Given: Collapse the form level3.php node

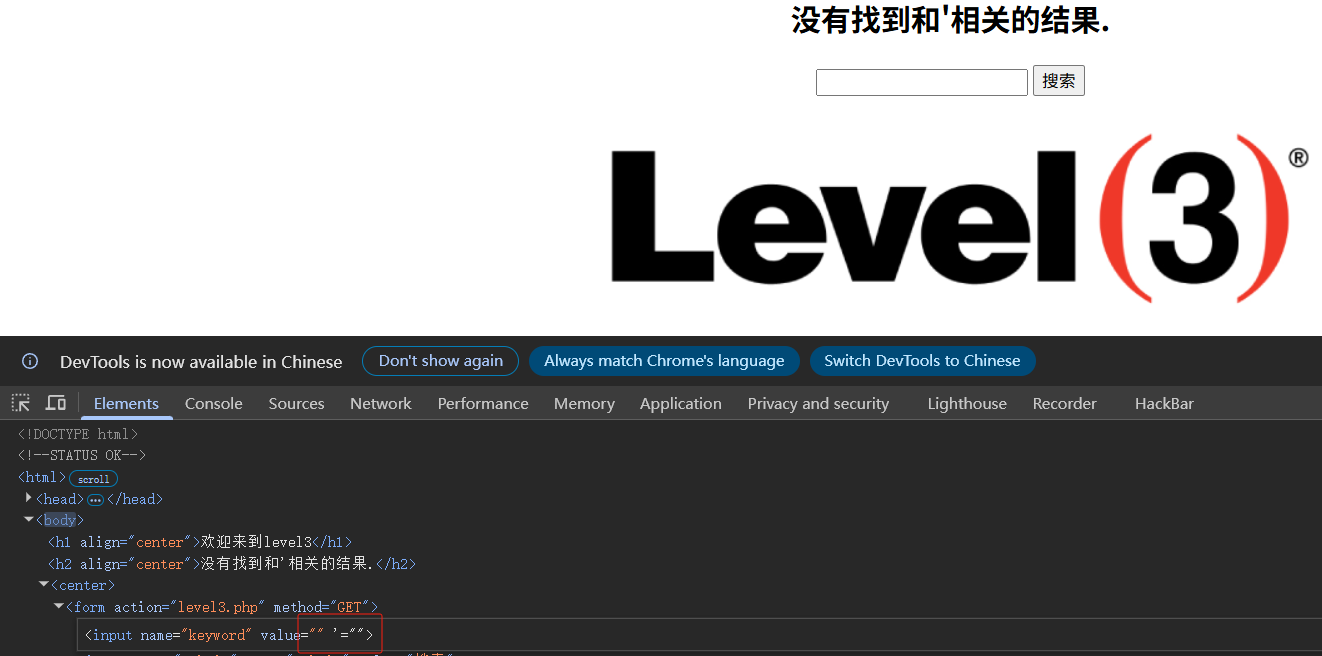Looking at the screenshot, I should pyautogui.click(x=59, y=607).
